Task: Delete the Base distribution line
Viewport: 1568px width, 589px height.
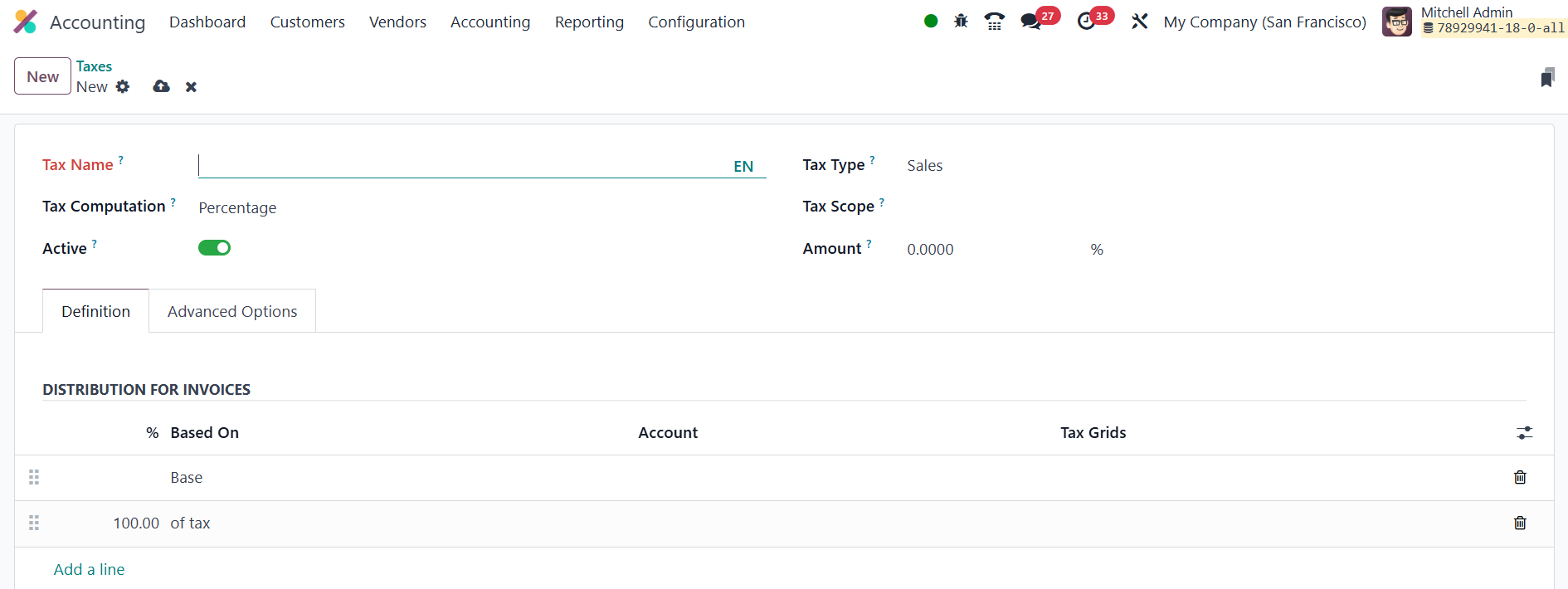Action: (1519, 477)
